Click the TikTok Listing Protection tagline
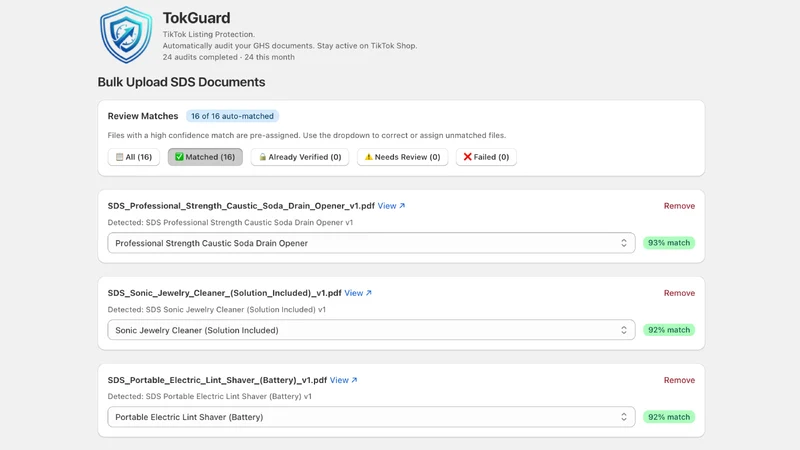 click(x=209, y=34)
